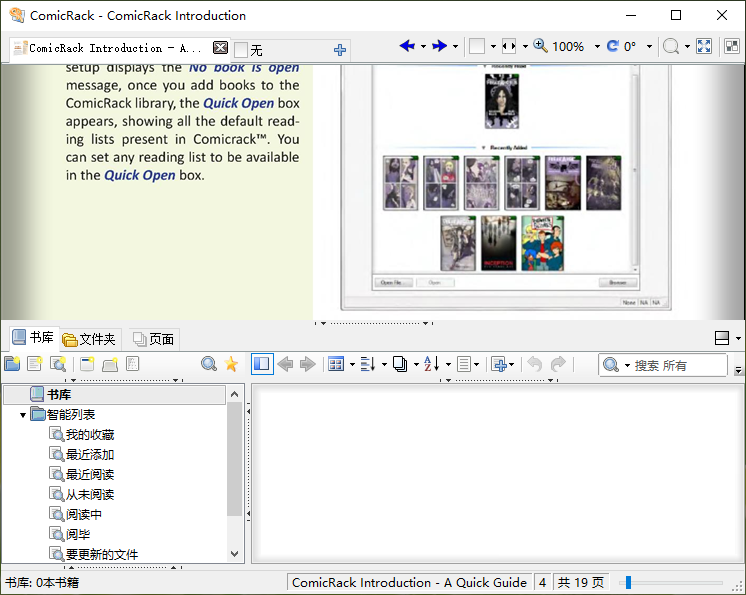Viewport: 746px width, 595px height.
Task: Toggle the magnifier loupe tool
Action: pos(671,46)
